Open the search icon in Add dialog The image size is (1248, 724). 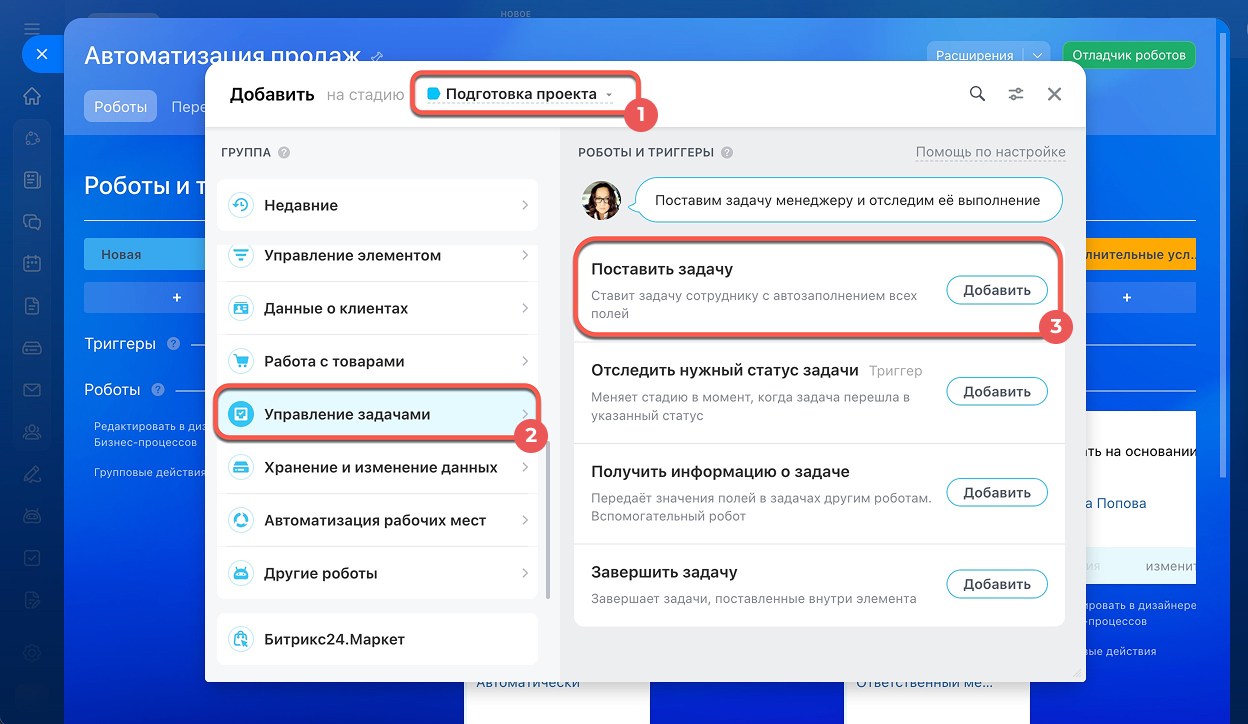coord(977,94)
